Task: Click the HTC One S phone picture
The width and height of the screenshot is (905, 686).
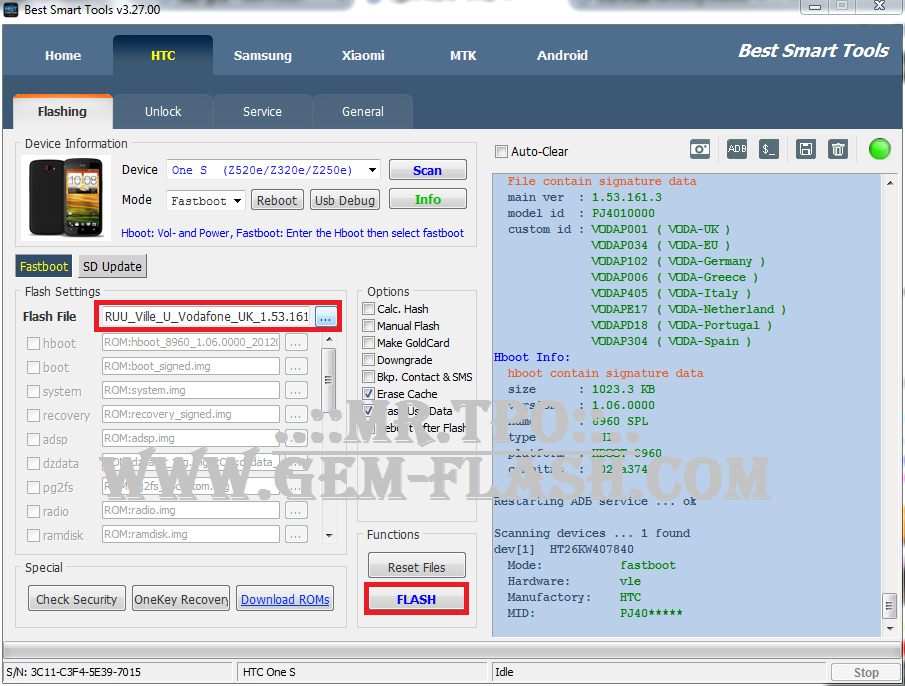Action: point(66,197)
